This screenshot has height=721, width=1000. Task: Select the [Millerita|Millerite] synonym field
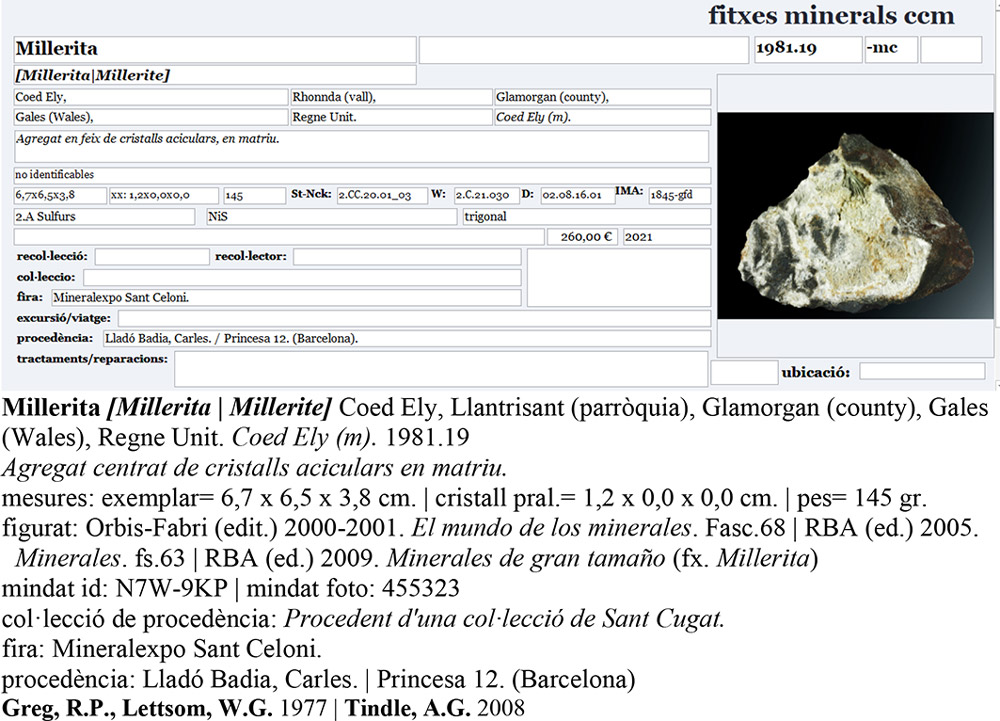(x=215, y=75)
